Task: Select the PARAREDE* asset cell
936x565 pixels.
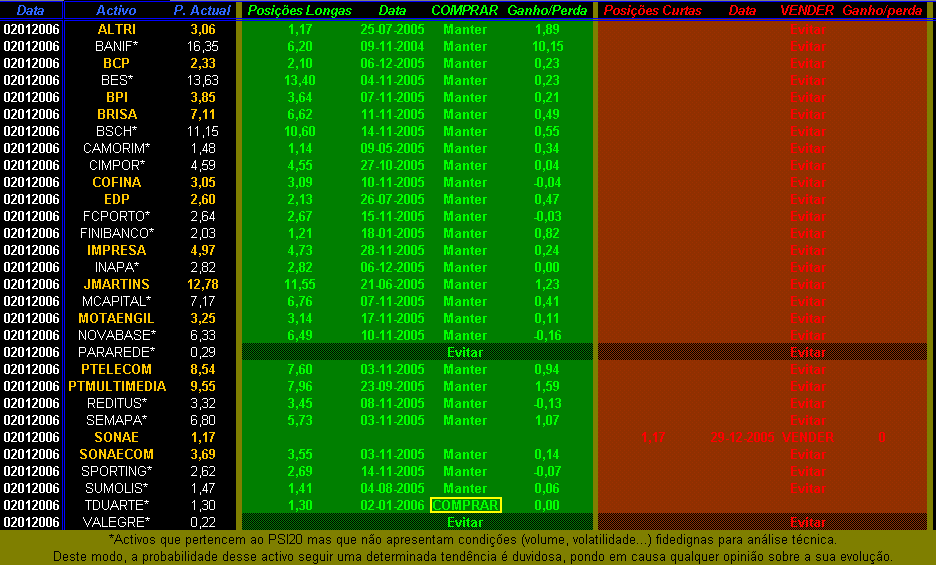Action: [116, 353]
